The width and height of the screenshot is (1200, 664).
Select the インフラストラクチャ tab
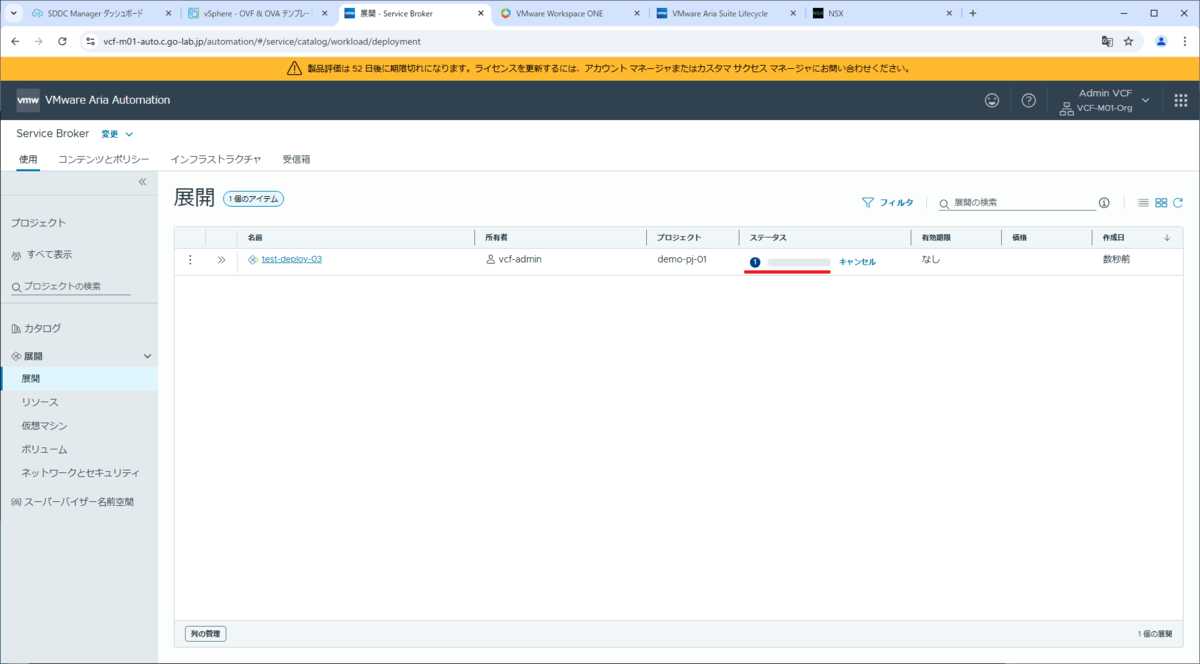pyautogui.click(x=216, y=159)
